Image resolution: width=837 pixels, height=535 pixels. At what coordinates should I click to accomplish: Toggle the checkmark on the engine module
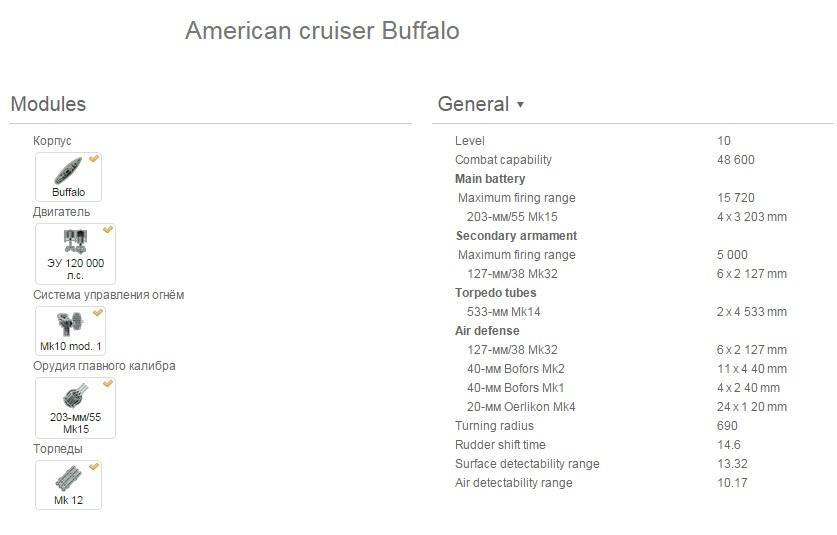(x=108, y=230)
